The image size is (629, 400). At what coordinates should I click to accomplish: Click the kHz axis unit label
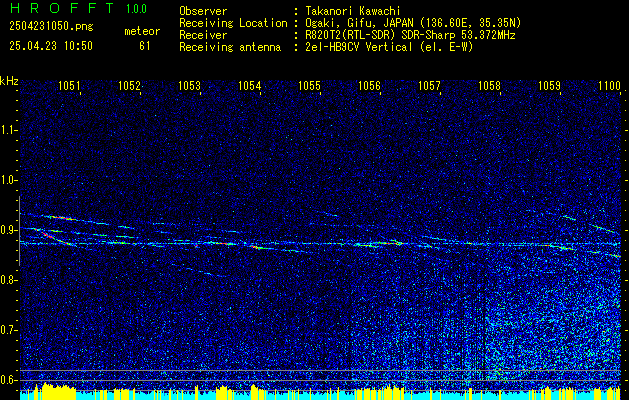click(9, 81)
